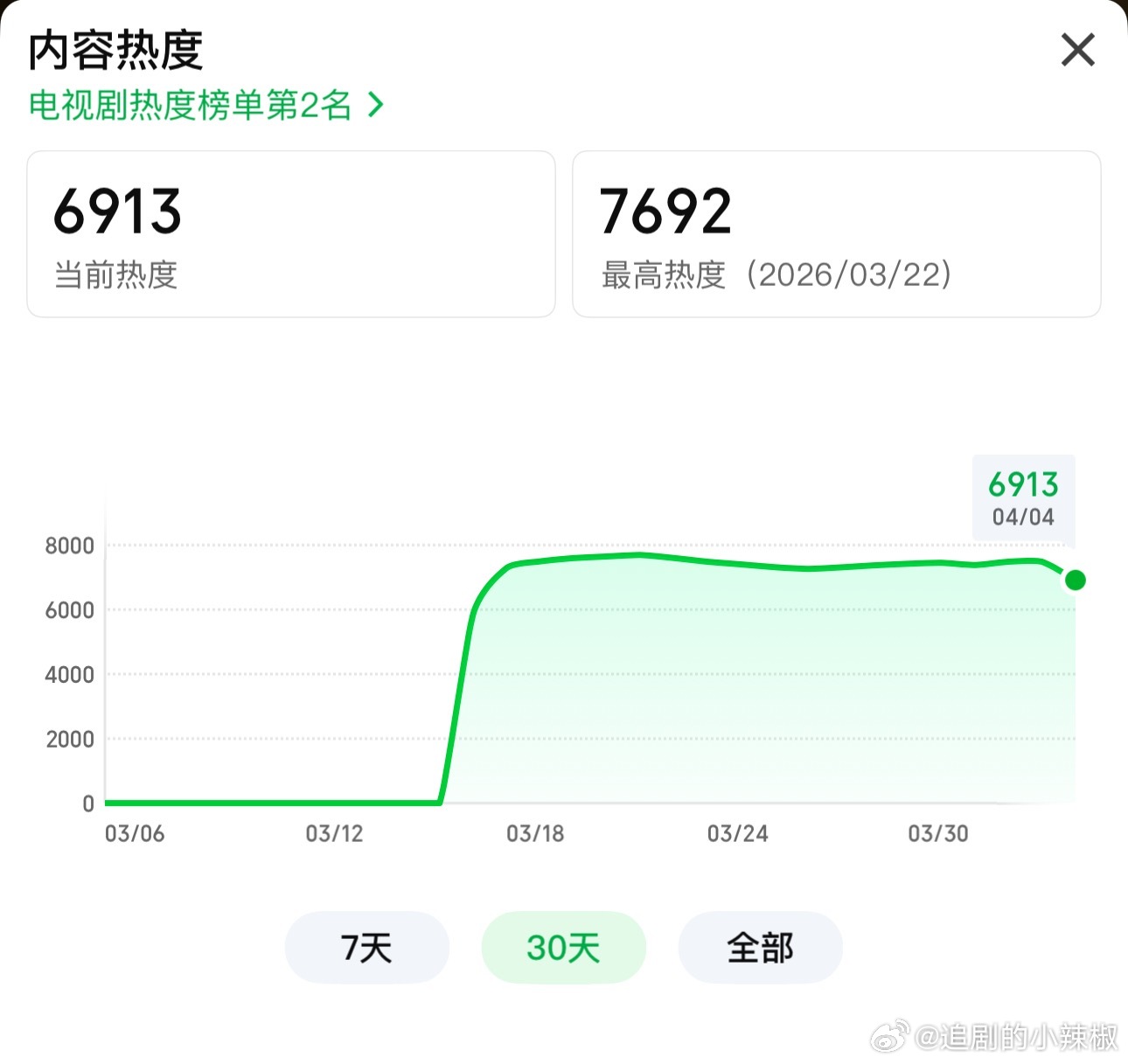Click the 当前热度 label
Image resolution: width=1128 pixels, height=1064 pixels.
116,275
